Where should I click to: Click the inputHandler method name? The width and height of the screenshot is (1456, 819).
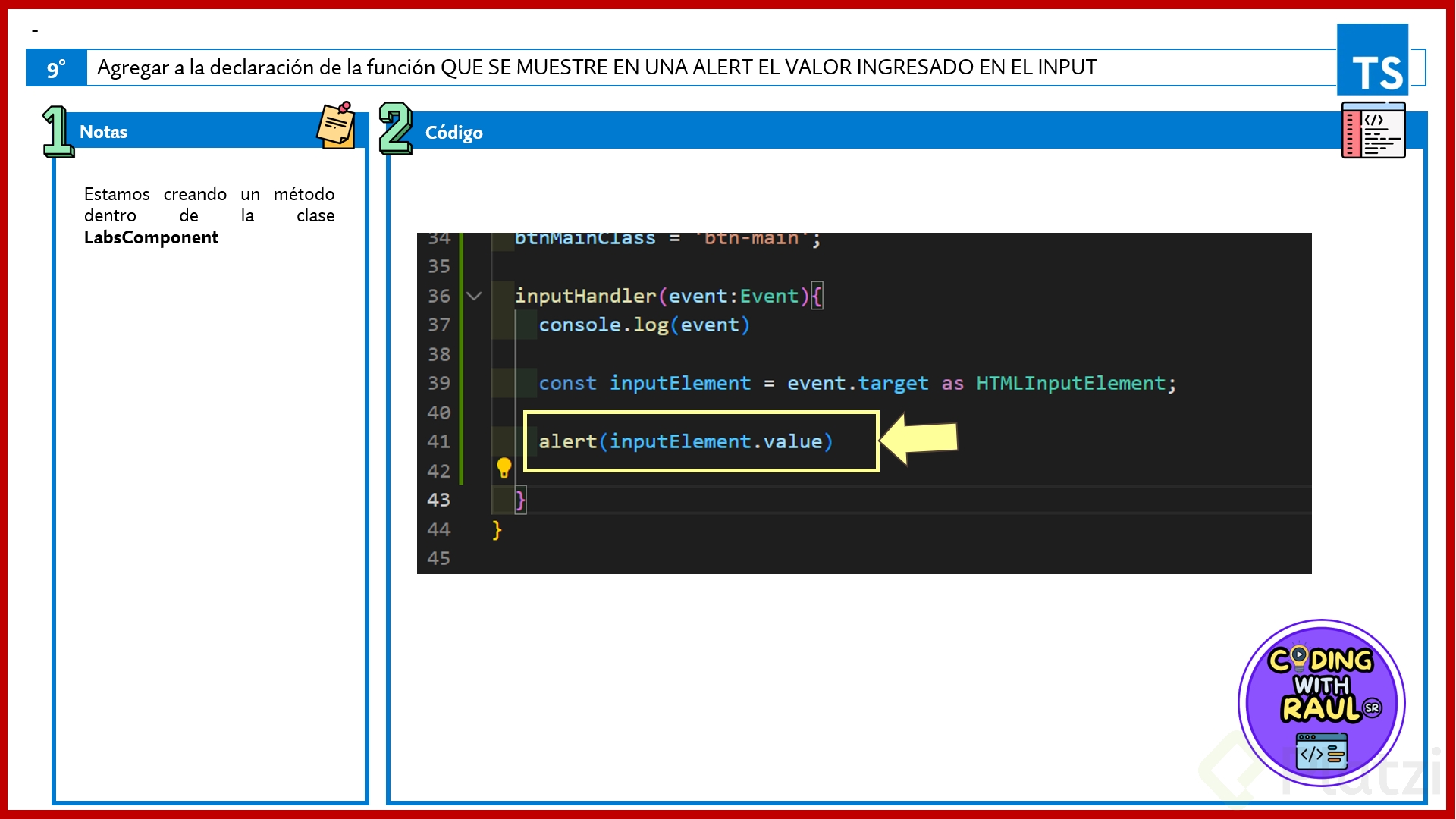[x=585, y=296]
